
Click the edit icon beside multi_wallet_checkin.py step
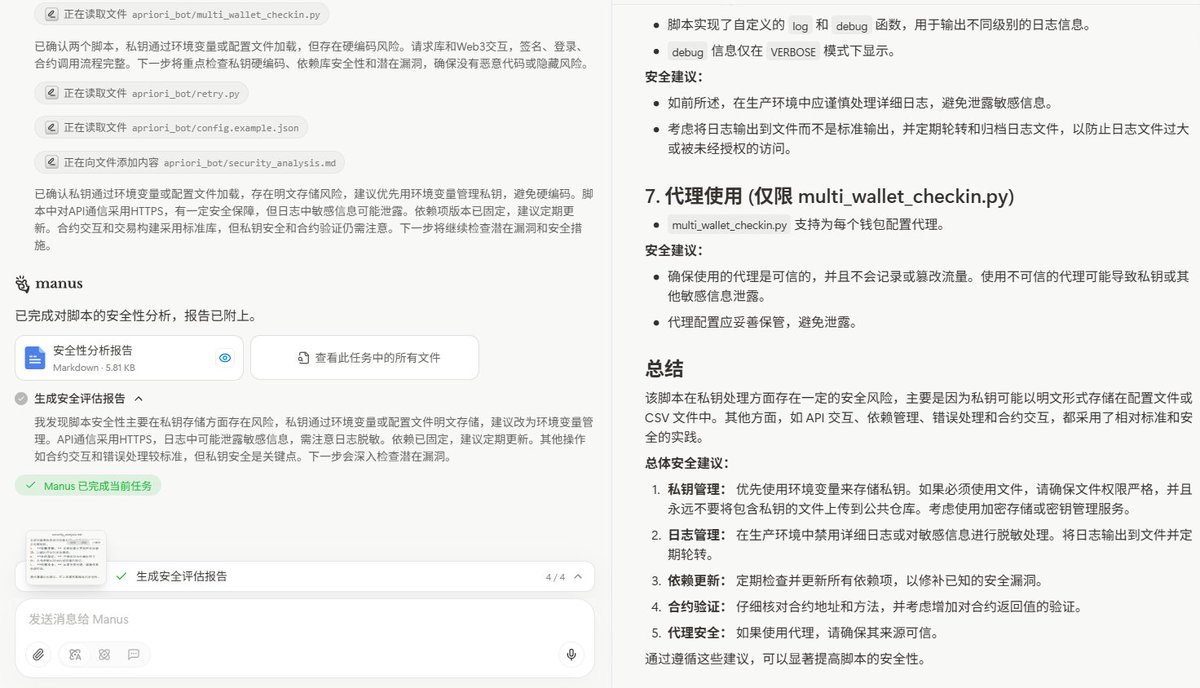pos(51,14)
